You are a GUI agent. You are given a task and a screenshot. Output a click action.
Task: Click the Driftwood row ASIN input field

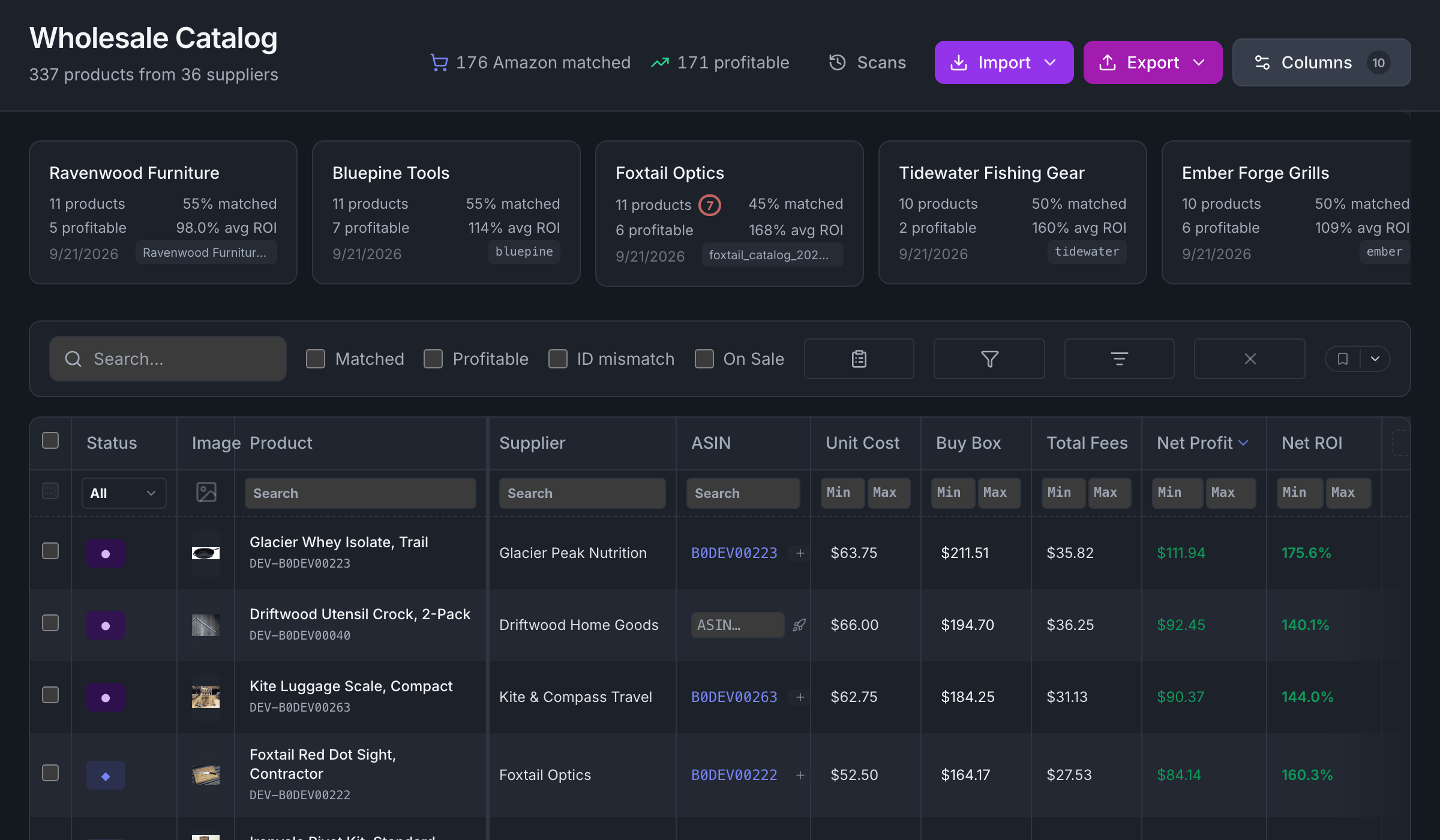pos(737,625)
